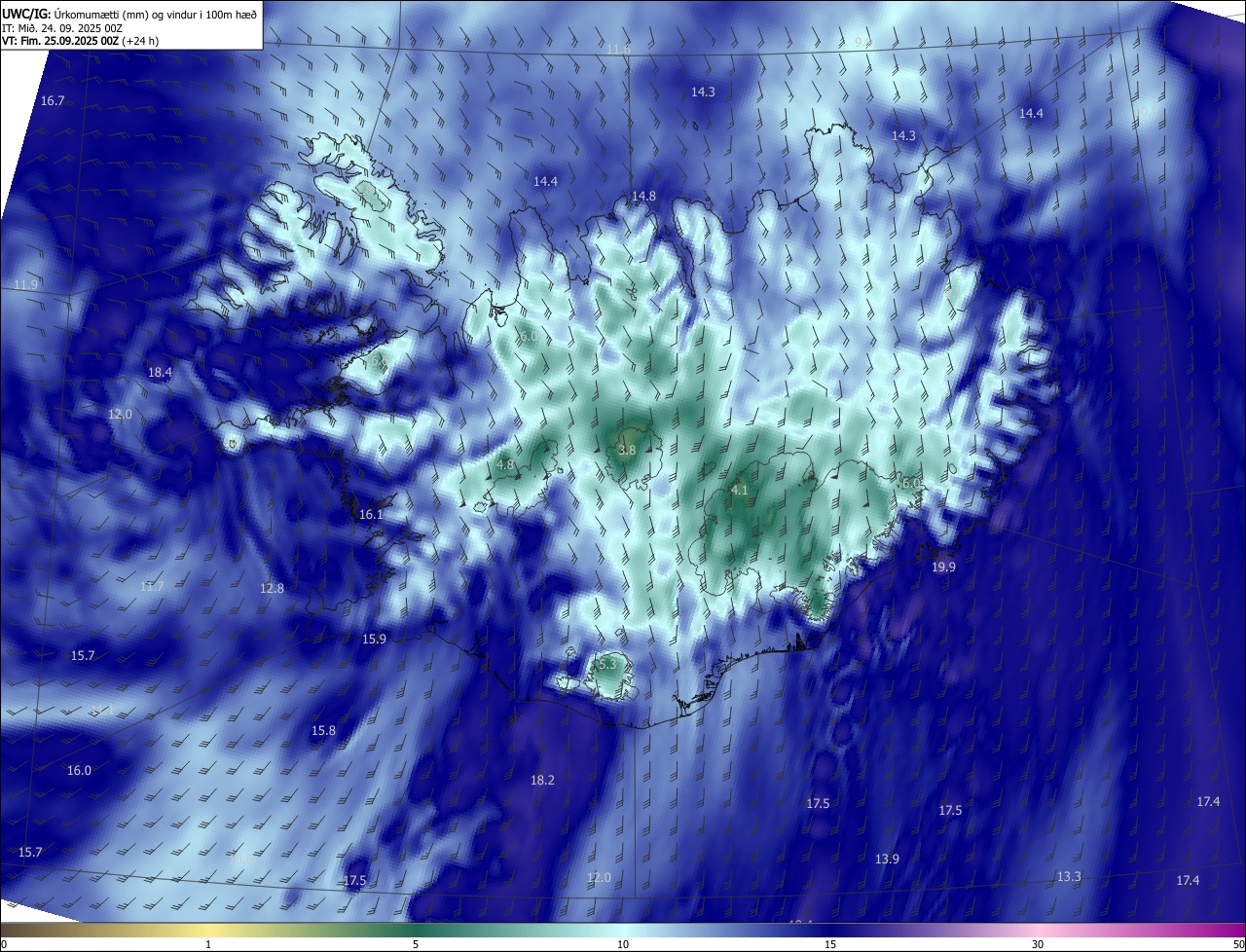Click the UWC/IG title line in the header
Image resolution: width=1246 pixels, height=952 pixels.
(129, 14)
